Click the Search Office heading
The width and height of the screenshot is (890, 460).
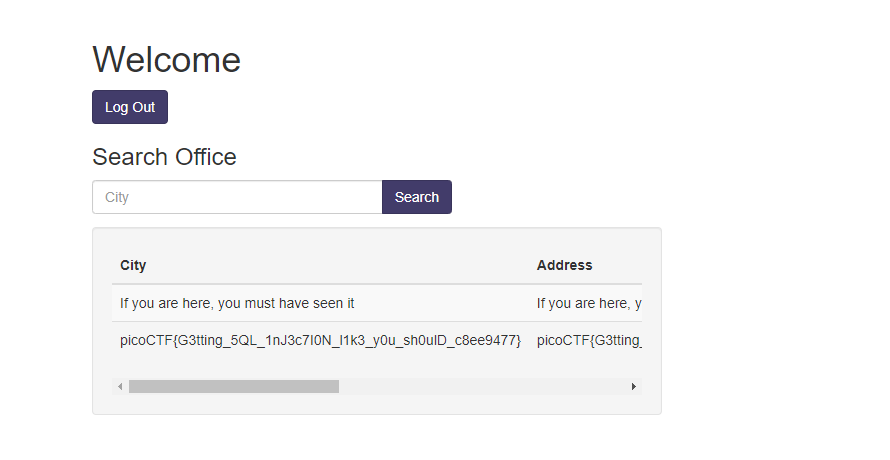coord(164,157)
